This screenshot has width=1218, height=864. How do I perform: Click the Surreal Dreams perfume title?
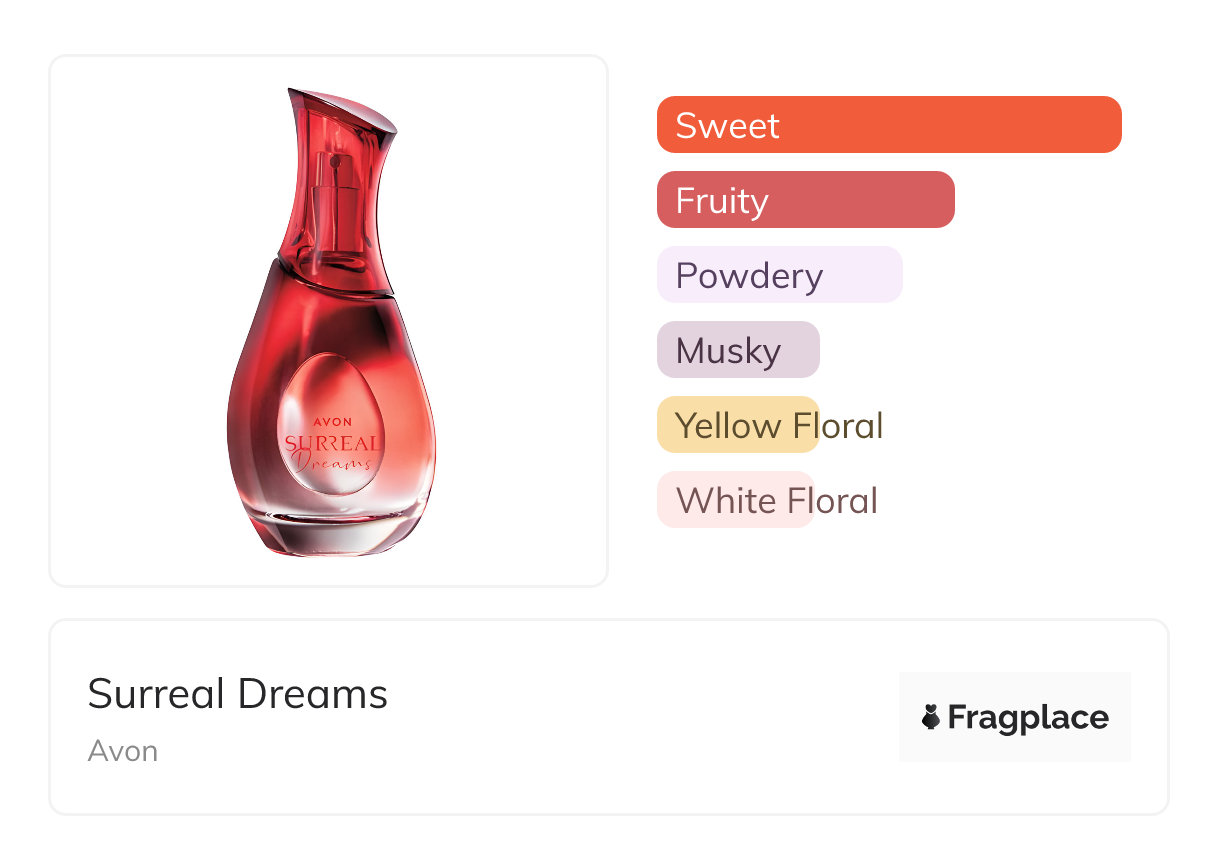[238, 693]
